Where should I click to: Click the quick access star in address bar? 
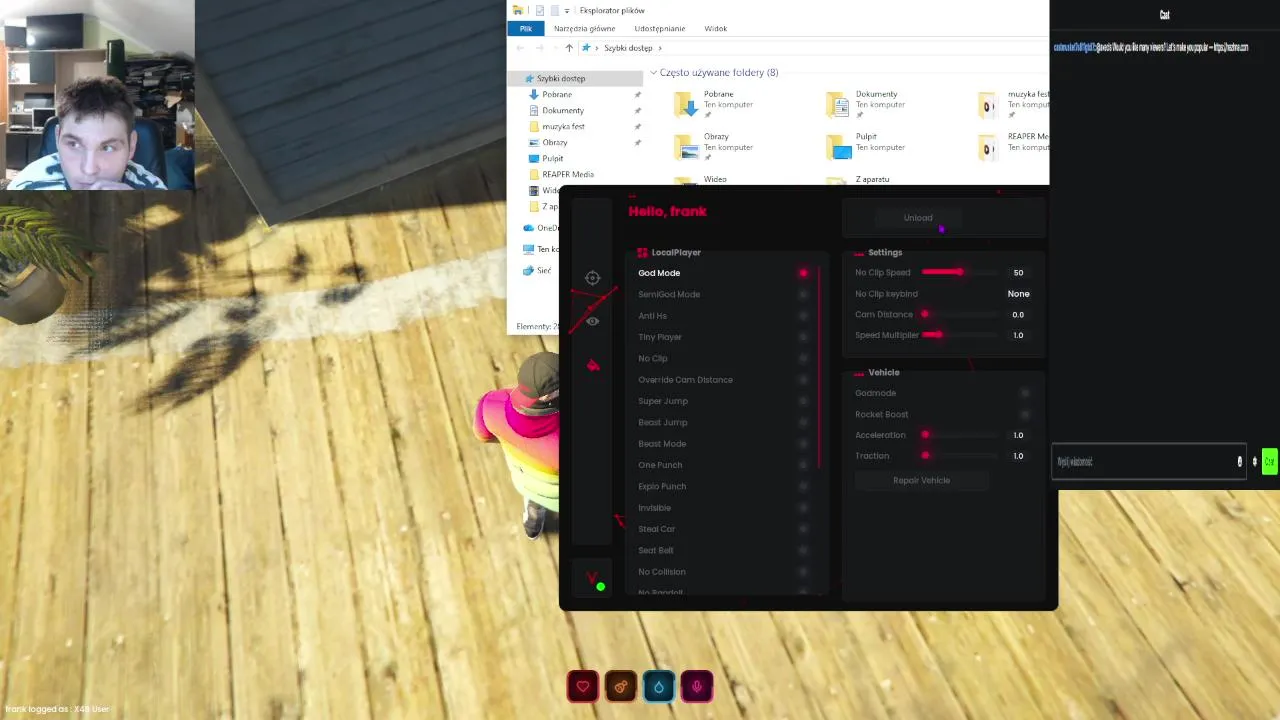[x=586, y=48]
